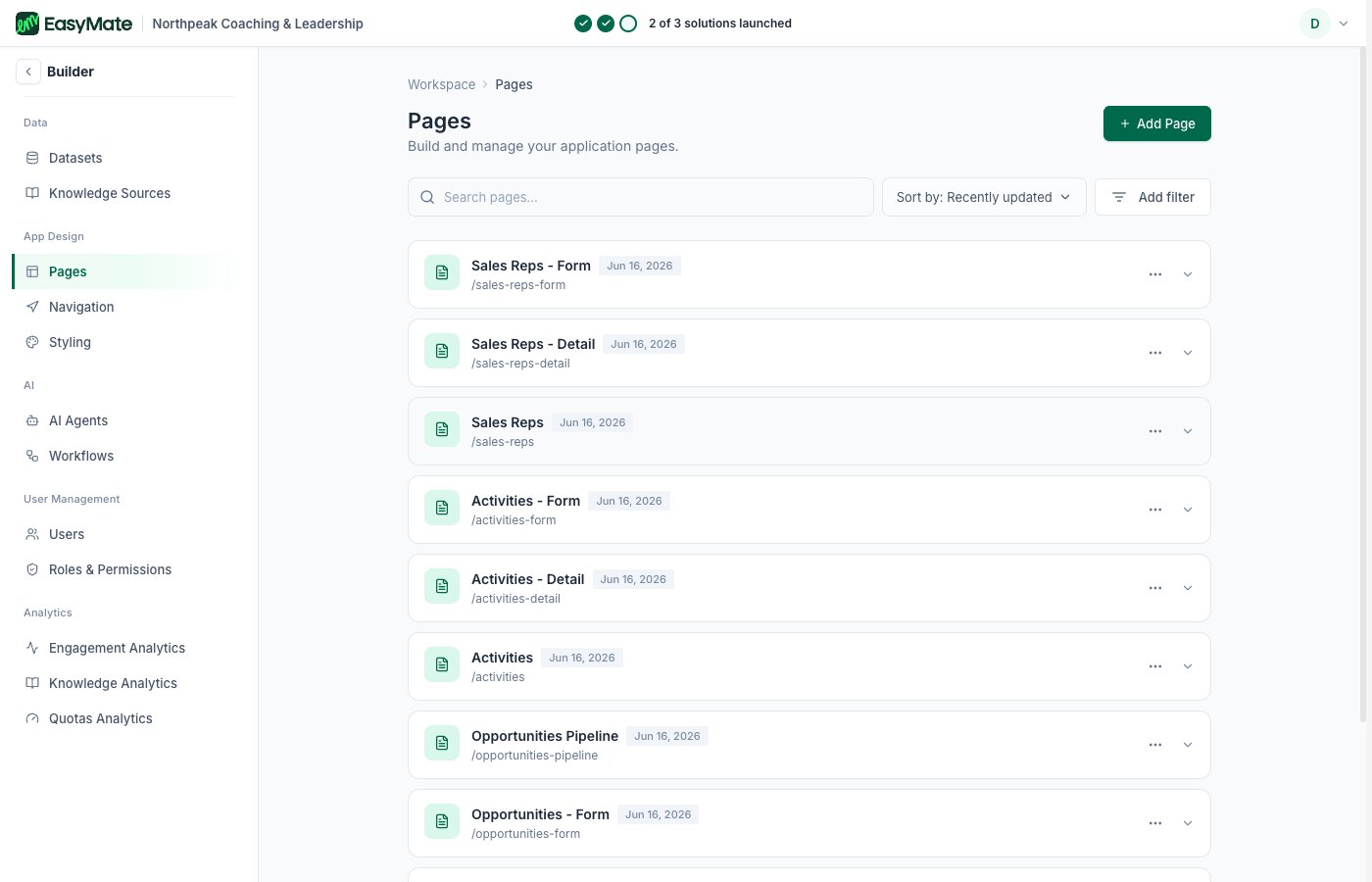Click the Activities page document icon
This screenshot has width=1372, height=882.
442,664
